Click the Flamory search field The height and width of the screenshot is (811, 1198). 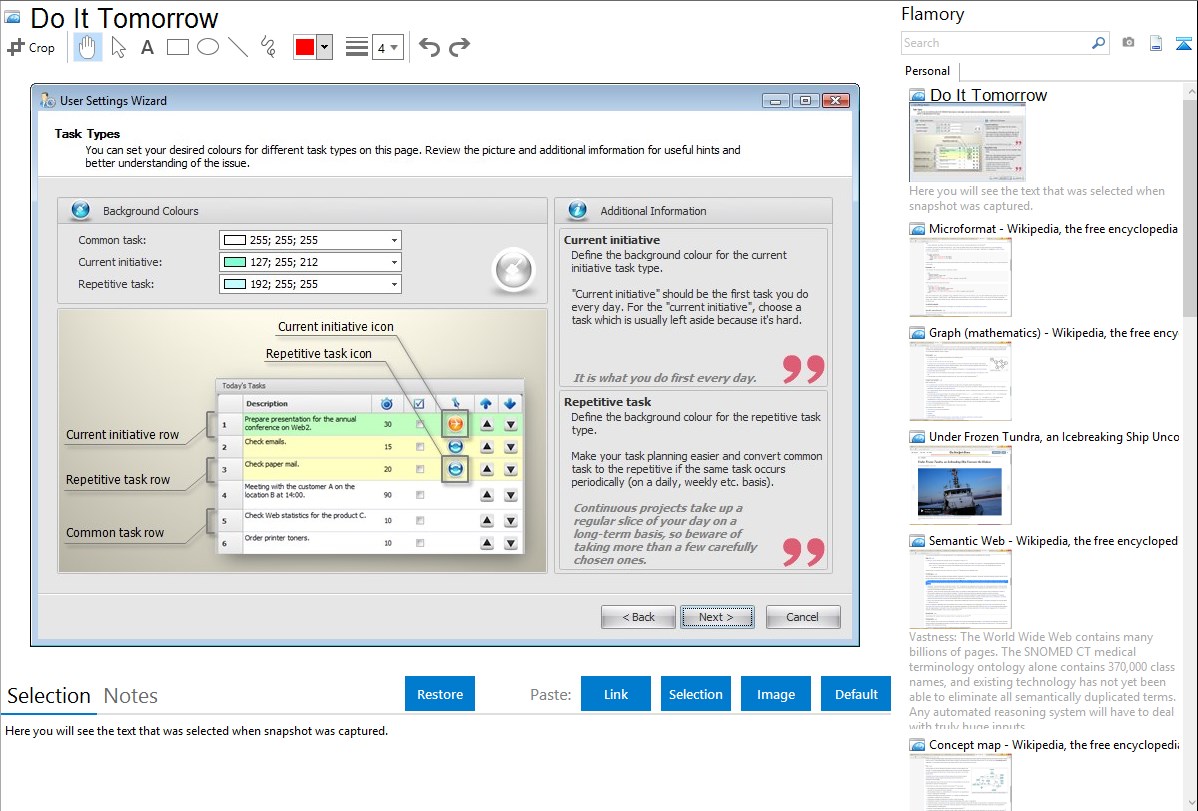[995, 43]
